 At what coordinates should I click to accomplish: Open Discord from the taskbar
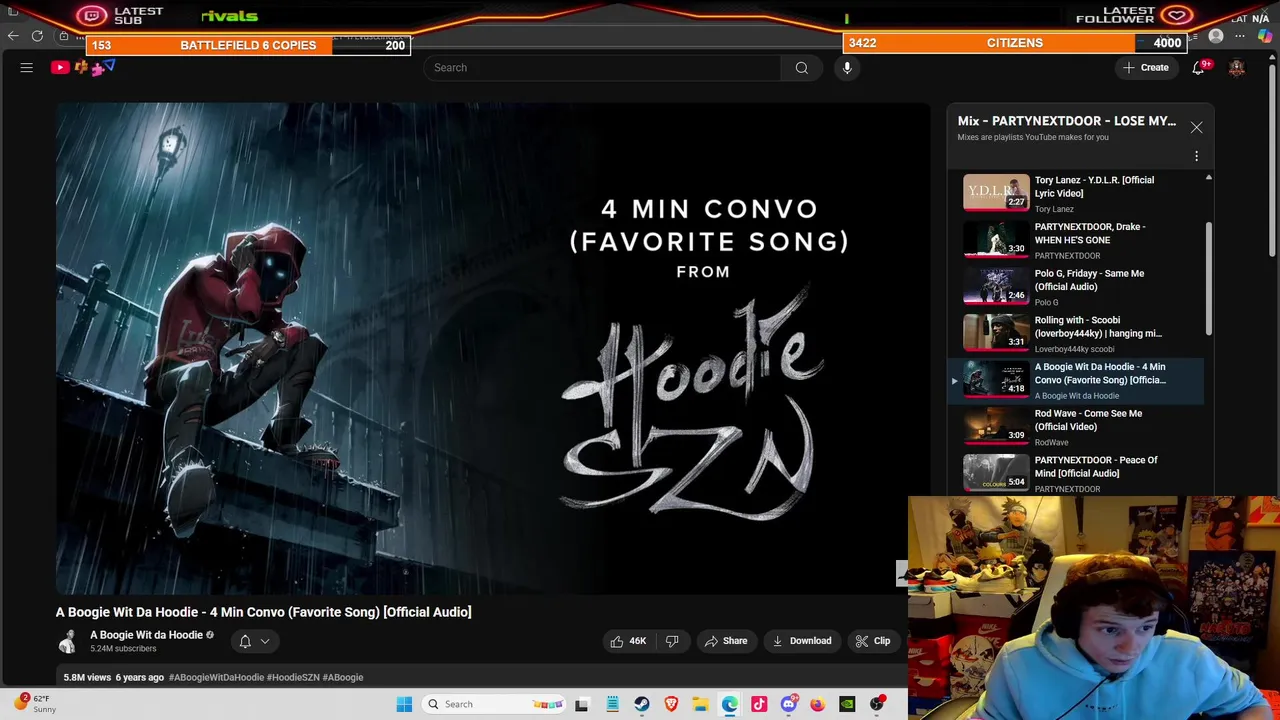(788, 704)
